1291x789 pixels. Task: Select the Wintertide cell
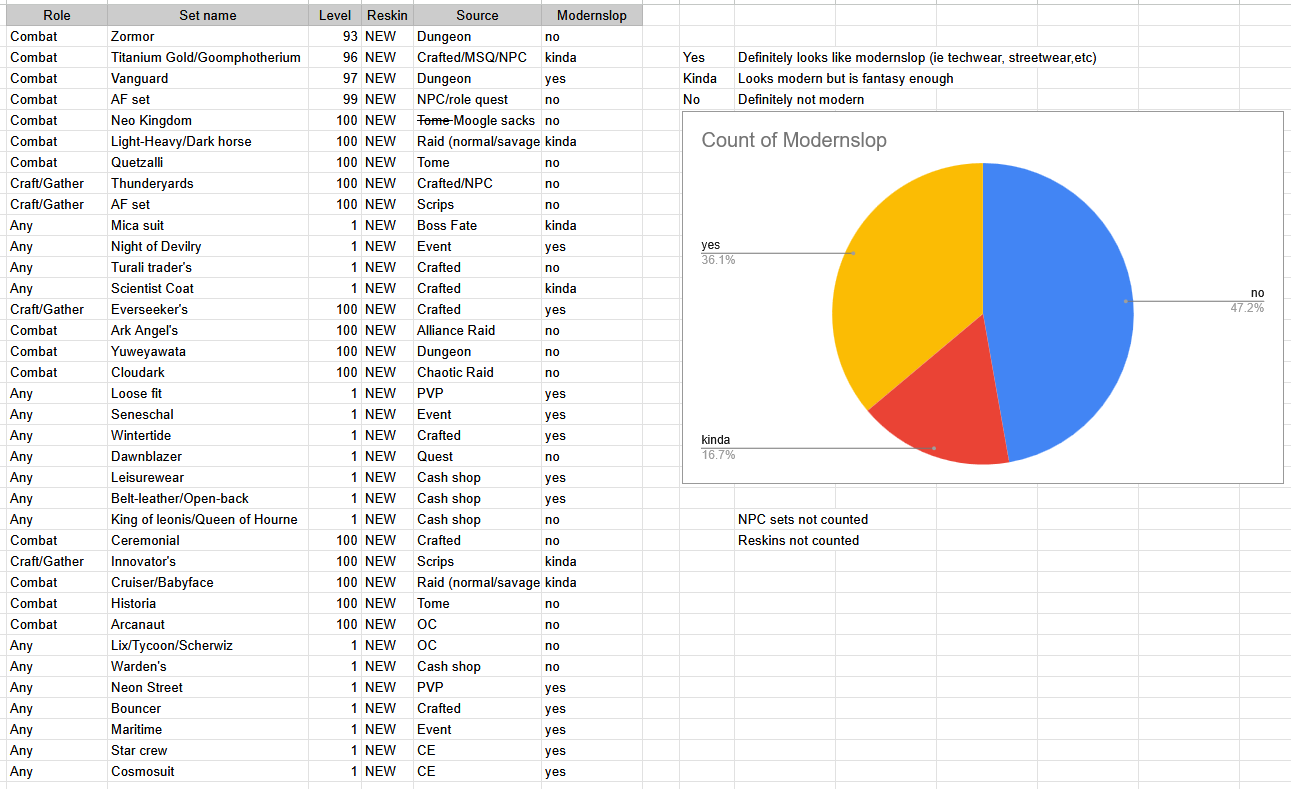208,435
